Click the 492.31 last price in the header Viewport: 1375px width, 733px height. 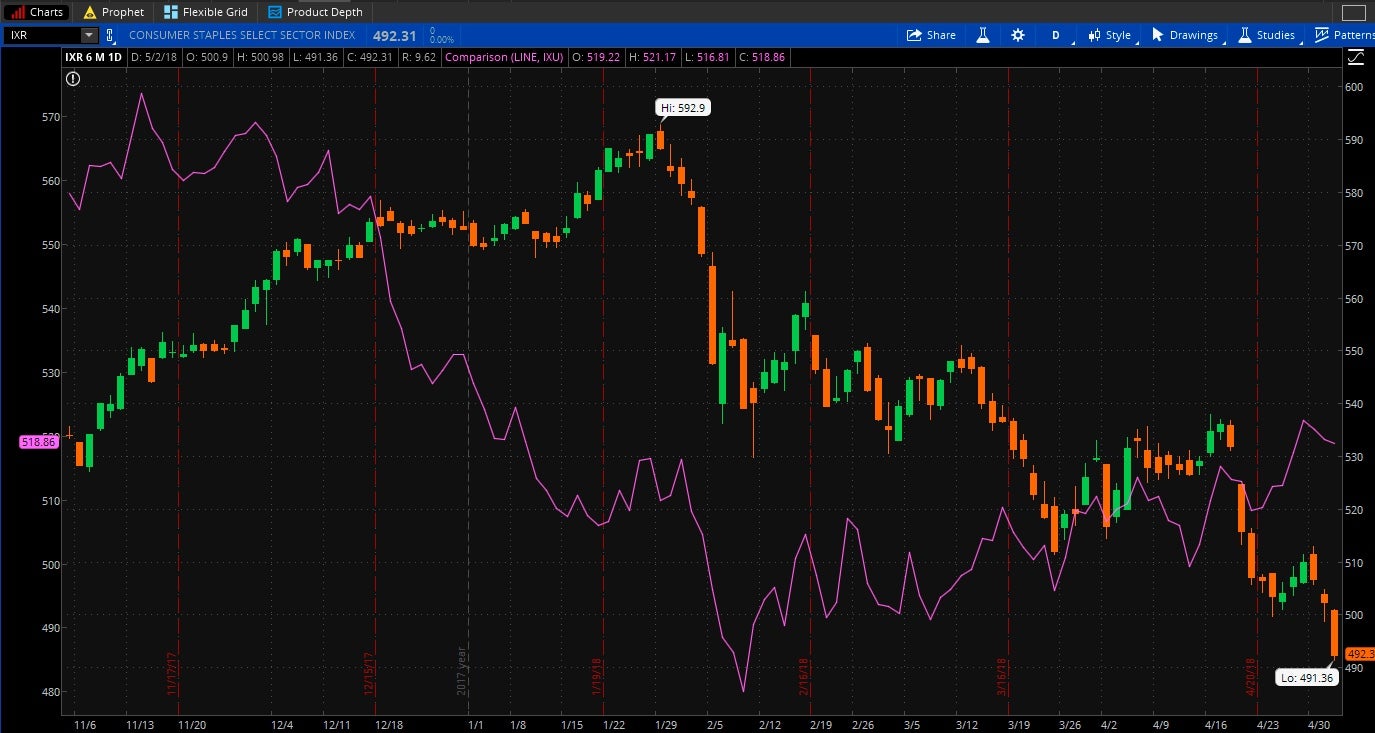394,35
